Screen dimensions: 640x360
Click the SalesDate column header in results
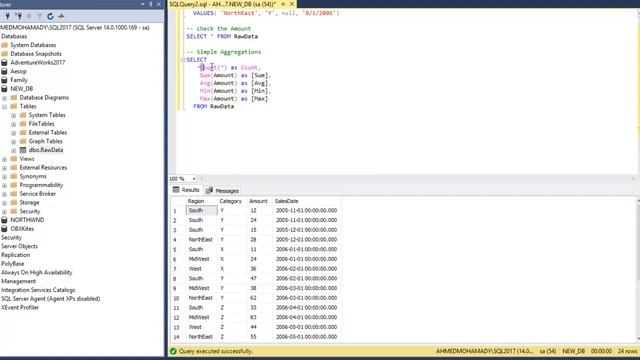(x=307, y=201)
